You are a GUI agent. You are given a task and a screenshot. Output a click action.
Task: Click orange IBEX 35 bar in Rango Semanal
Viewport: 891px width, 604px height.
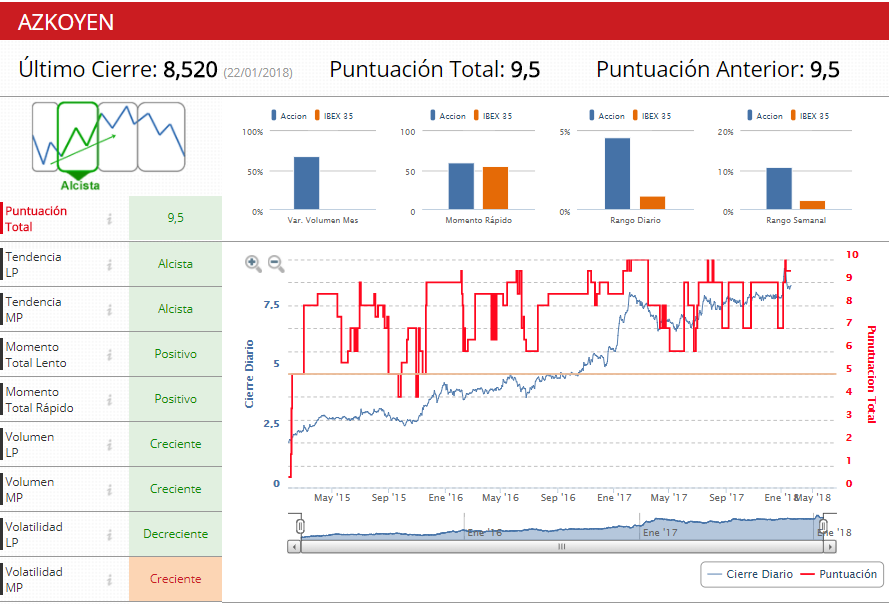pyautogui.click(x=813, y=205)
